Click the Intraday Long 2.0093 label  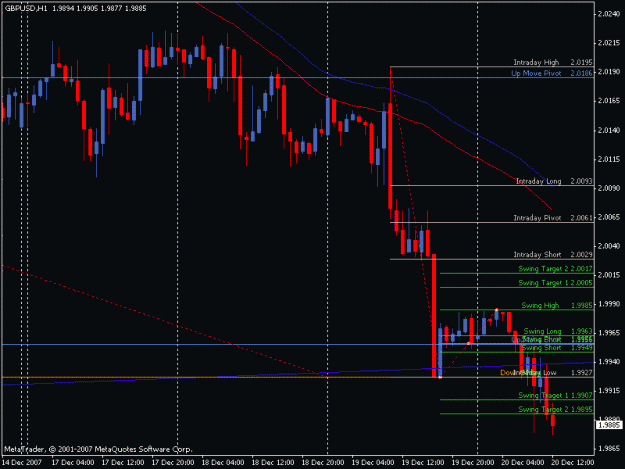[x=554, y=181]
